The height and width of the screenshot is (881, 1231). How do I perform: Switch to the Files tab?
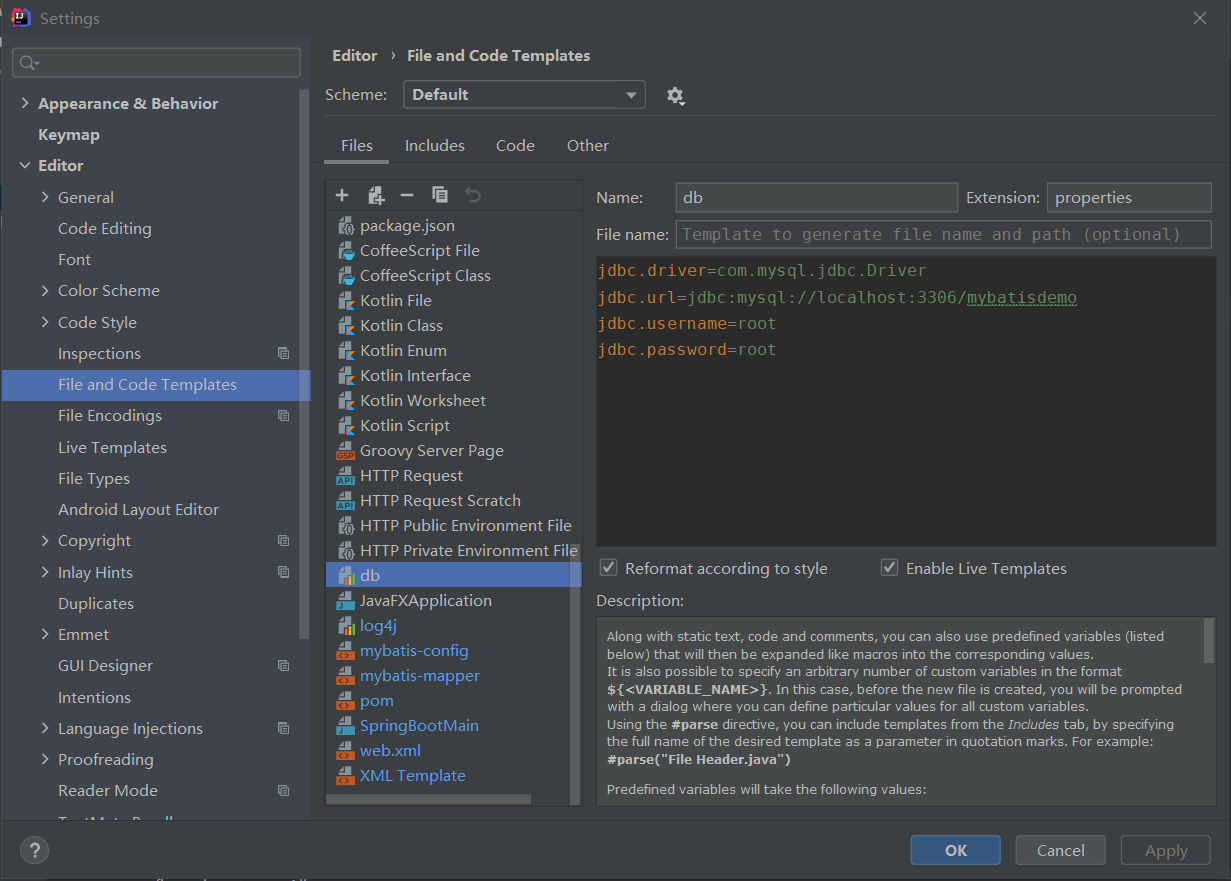pos(357,145)
